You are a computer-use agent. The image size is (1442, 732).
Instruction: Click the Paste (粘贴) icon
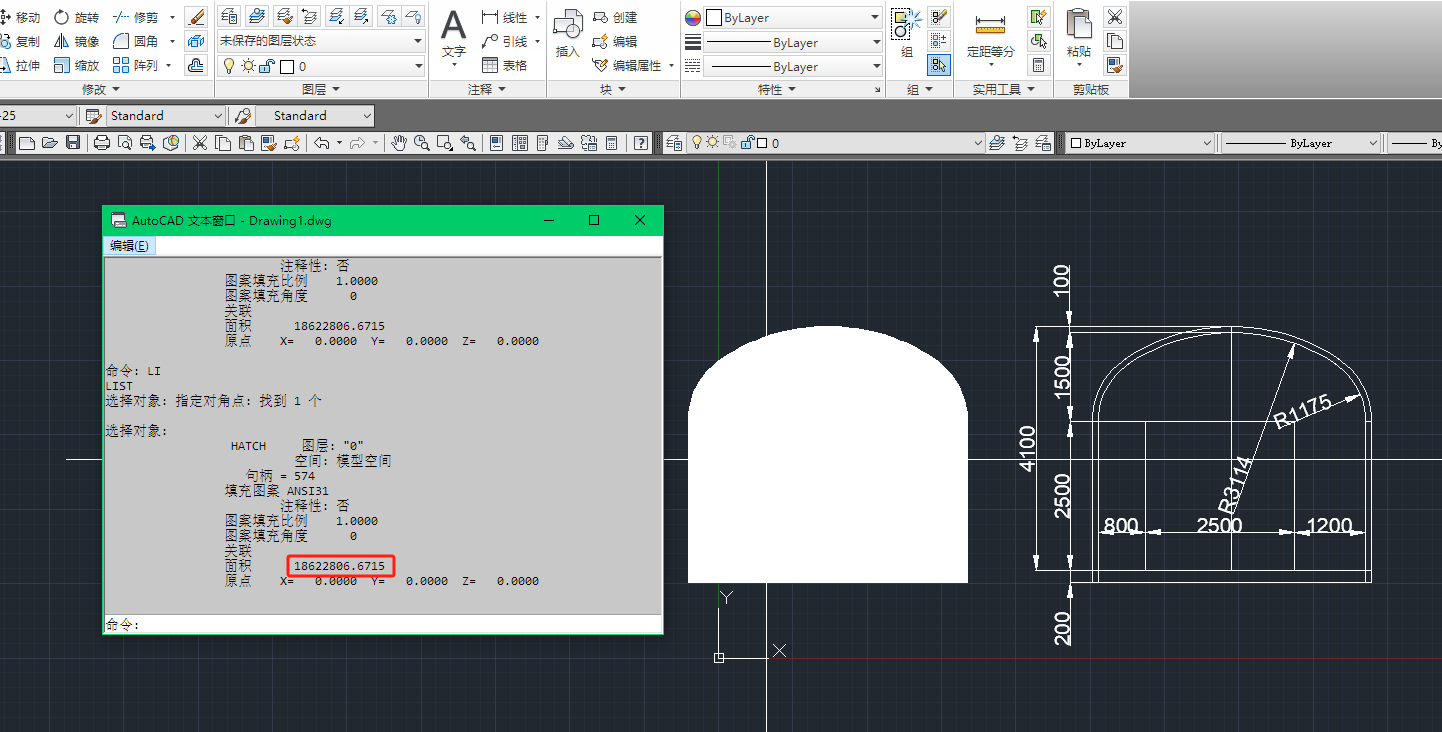1079,36
